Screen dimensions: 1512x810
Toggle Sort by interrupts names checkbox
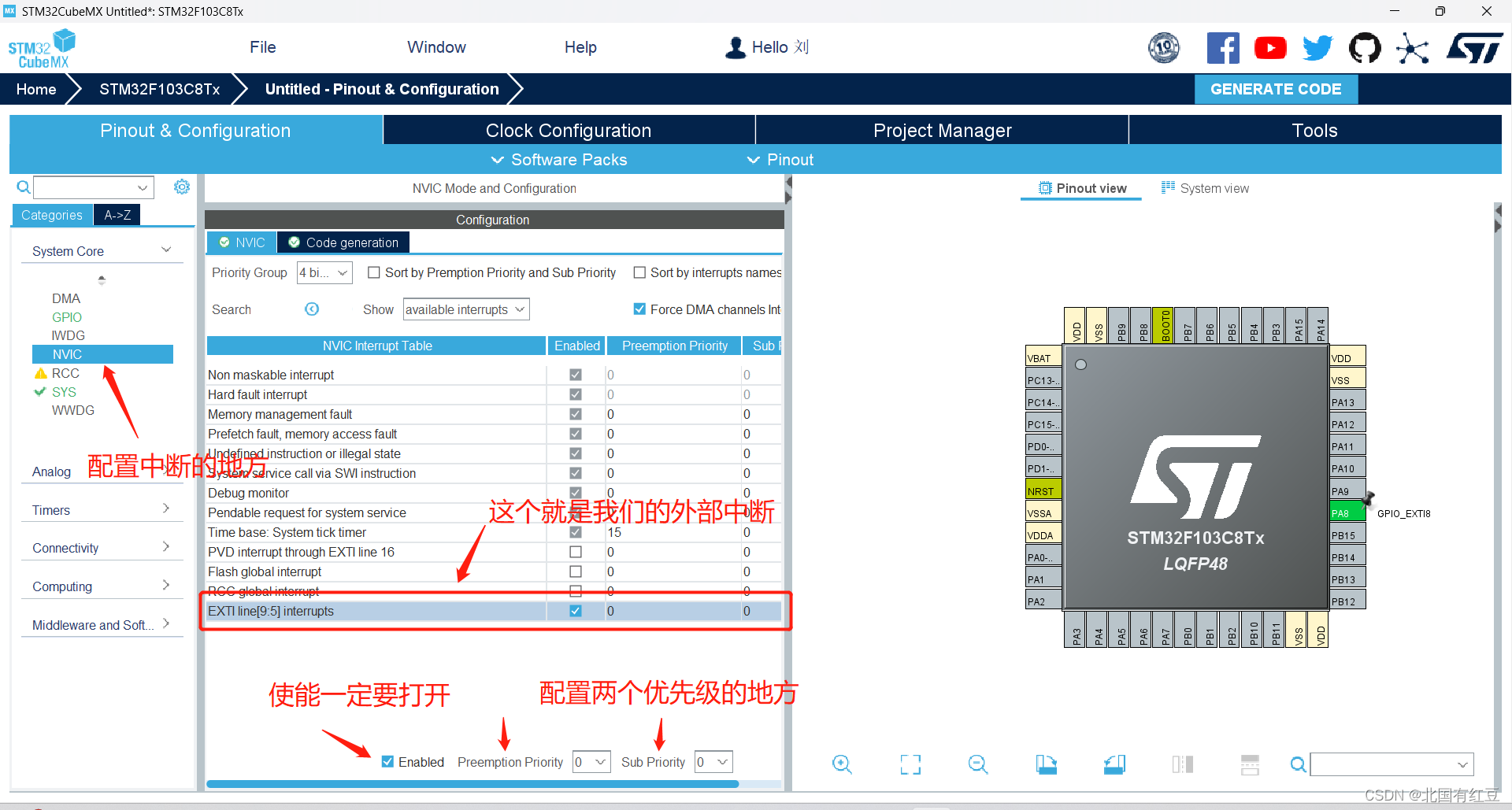coord(639,272)
